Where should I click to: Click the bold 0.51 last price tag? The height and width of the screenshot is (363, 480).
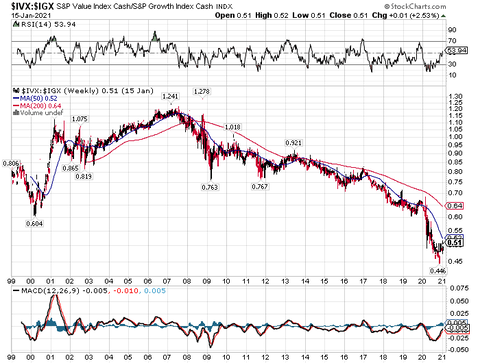click(455, 243)
